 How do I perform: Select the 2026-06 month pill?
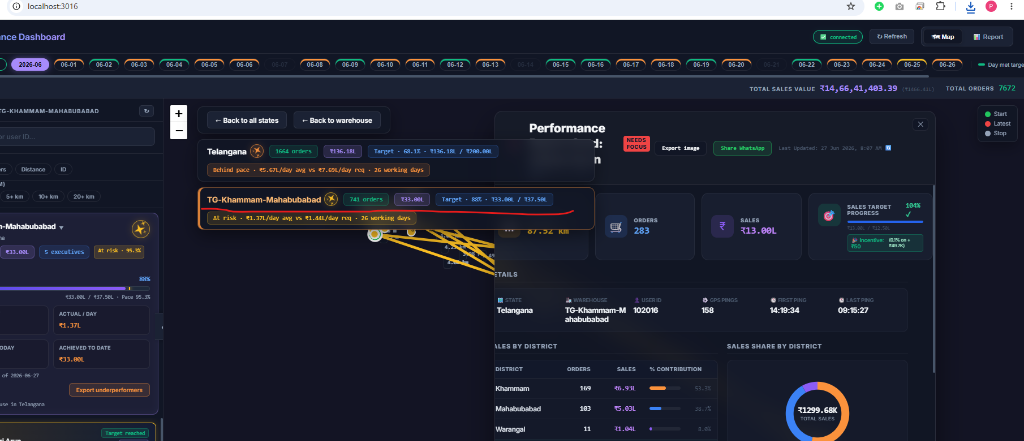[x=30, y=65]
